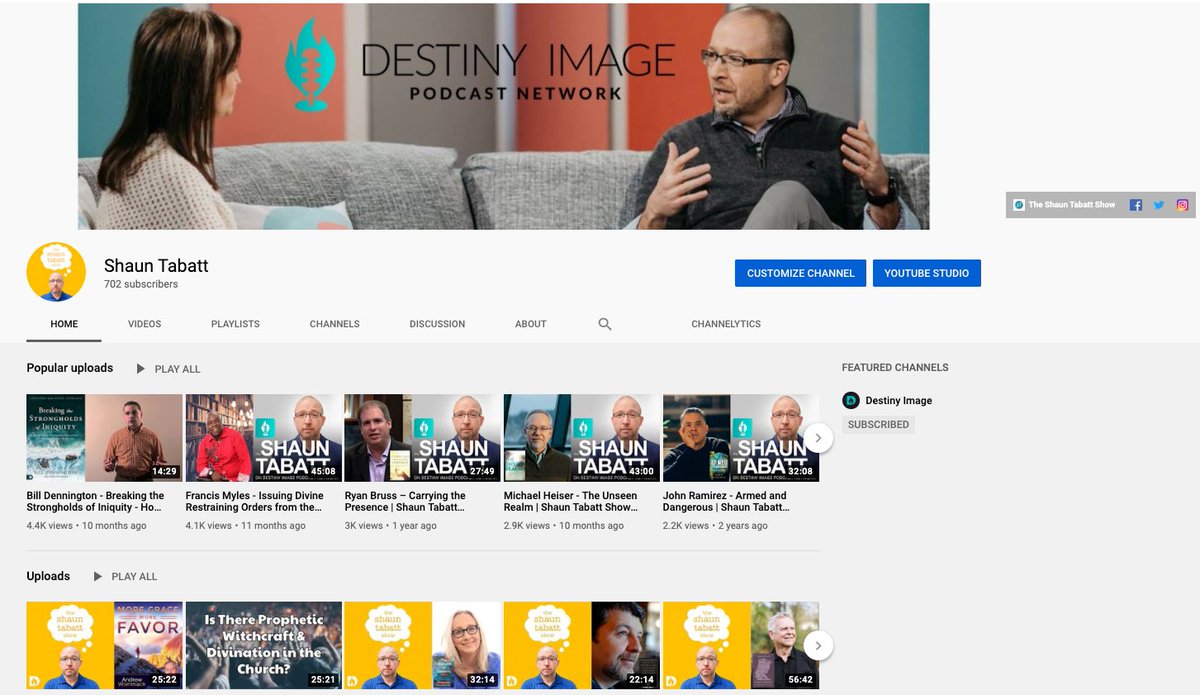Open the 32:14 upload thumbnail
1200x695 pixels.
pos(422,646)
